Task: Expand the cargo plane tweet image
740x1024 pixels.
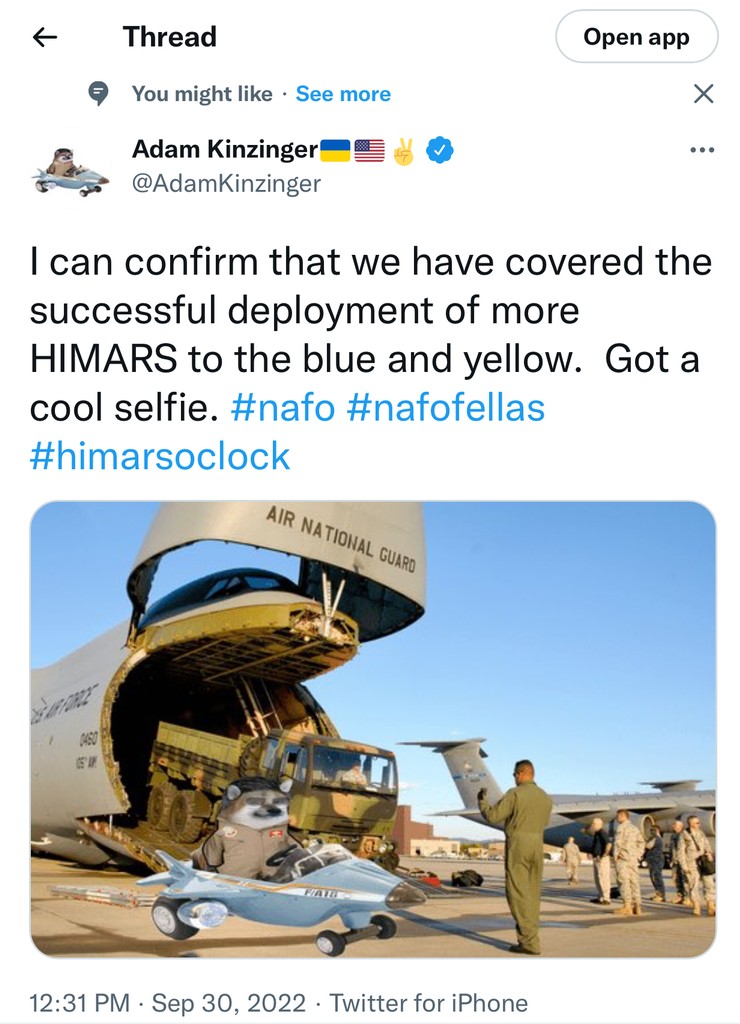Action: (373, 729)
